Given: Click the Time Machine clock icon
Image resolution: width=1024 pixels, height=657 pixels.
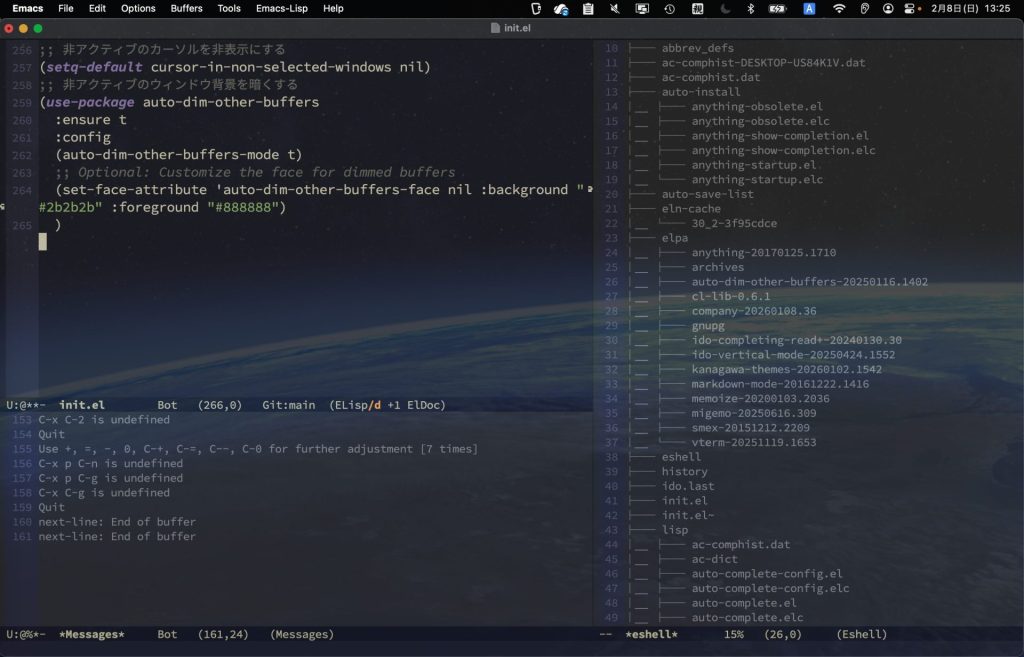Looking at the screenshot, I should (x=669, y=8).
